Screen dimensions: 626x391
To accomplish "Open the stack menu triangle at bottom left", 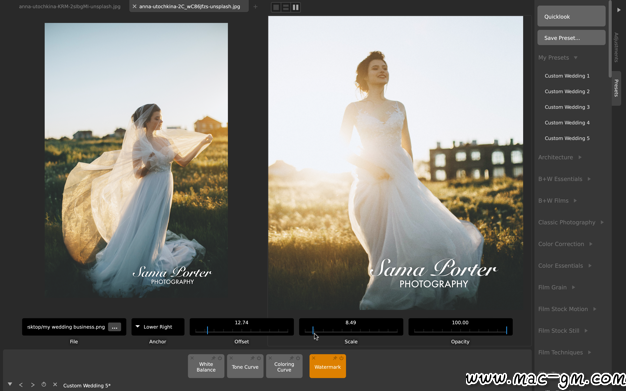I will click(10, 384).
